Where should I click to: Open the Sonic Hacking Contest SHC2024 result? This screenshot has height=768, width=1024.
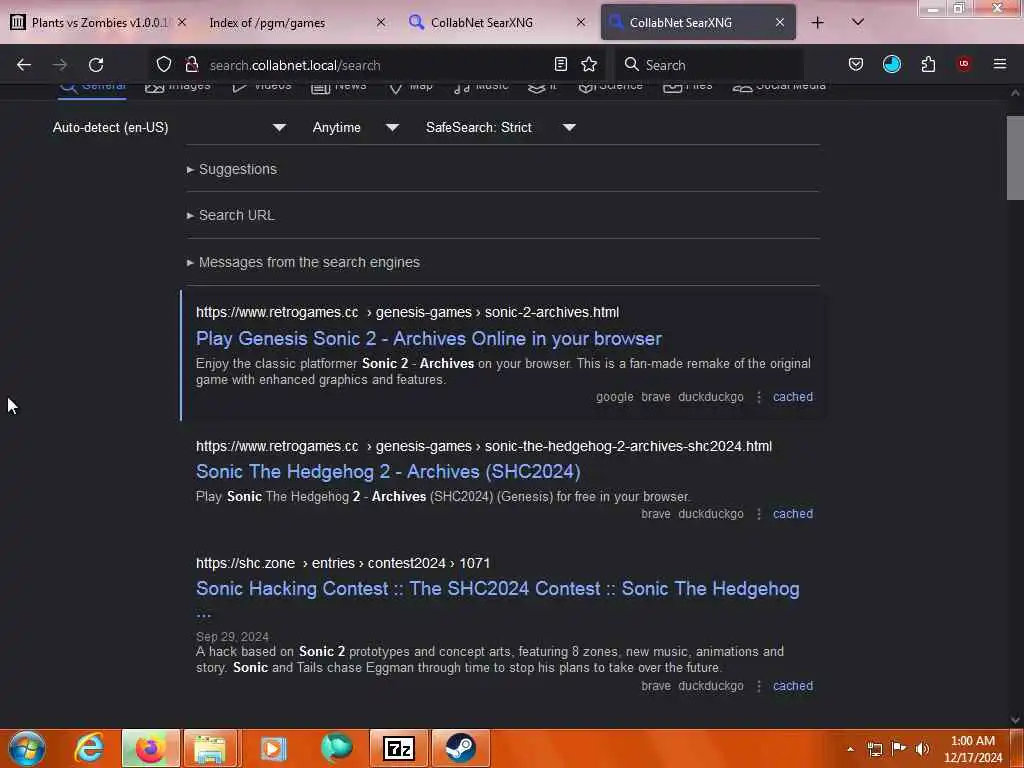pos(498,598)
